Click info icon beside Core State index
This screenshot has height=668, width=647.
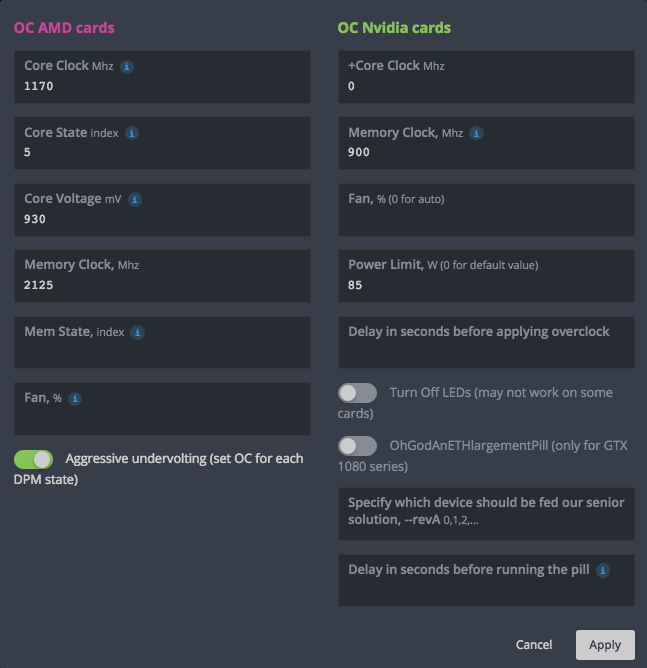click(132, 133)
